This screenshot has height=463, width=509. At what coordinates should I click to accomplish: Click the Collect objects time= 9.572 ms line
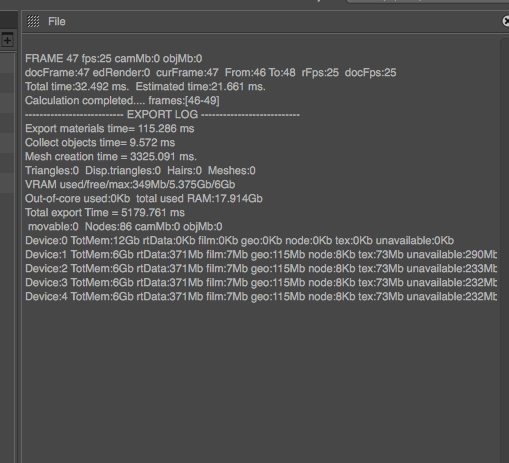(x=100, y=143)
